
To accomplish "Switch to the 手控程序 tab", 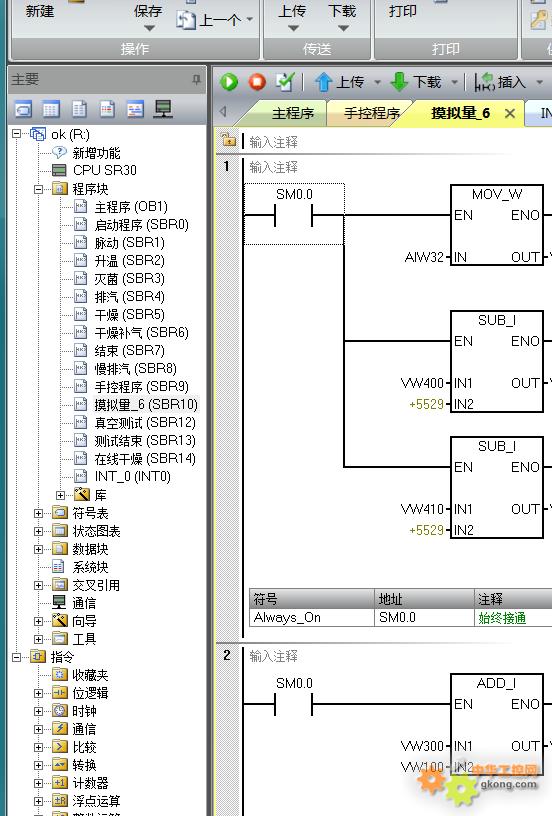I will (x=371, y=113).
